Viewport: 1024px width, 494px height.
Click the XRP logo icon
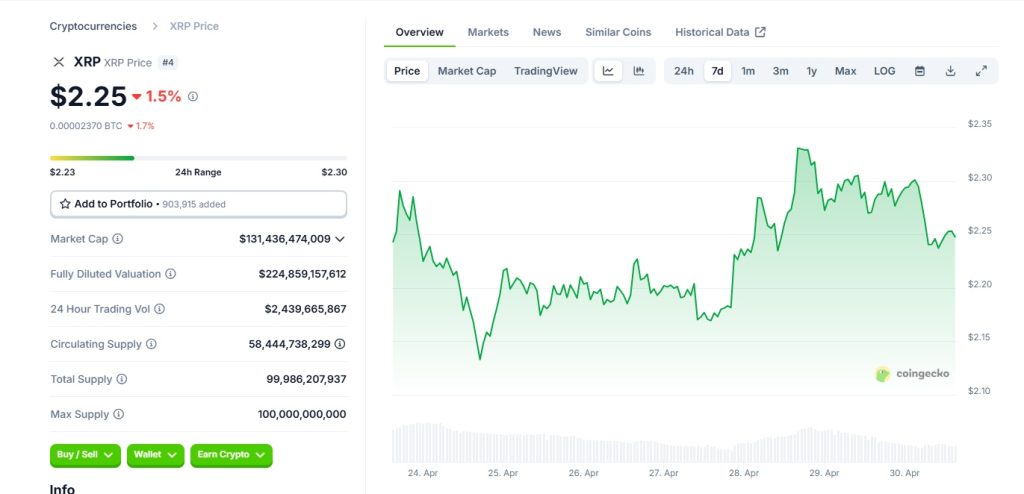pos(59,62)
